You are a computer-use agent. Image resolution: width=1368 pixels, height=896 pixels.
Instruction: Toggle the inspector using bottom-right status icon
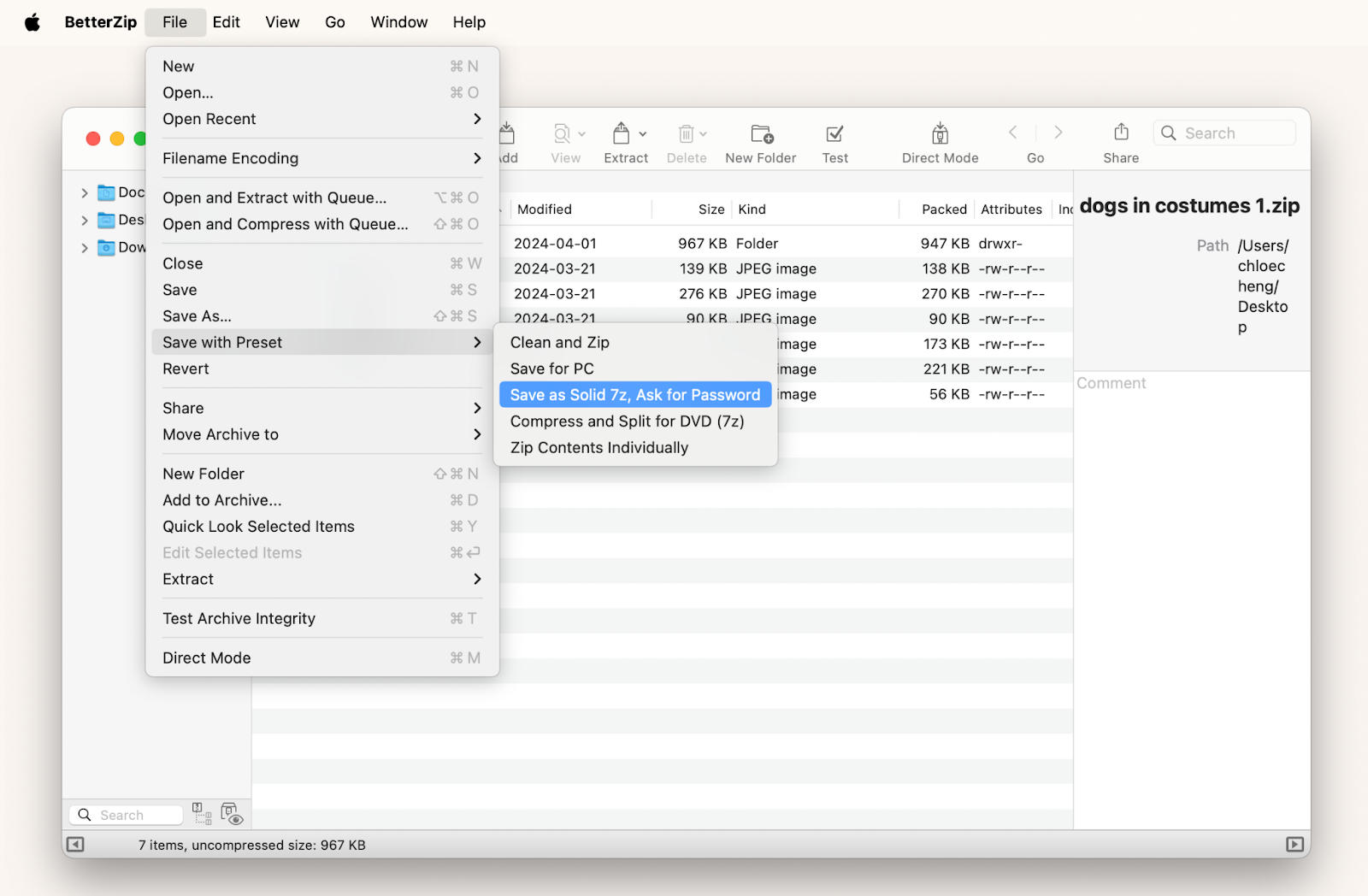pyautogui.click(x=1295, y=845)
